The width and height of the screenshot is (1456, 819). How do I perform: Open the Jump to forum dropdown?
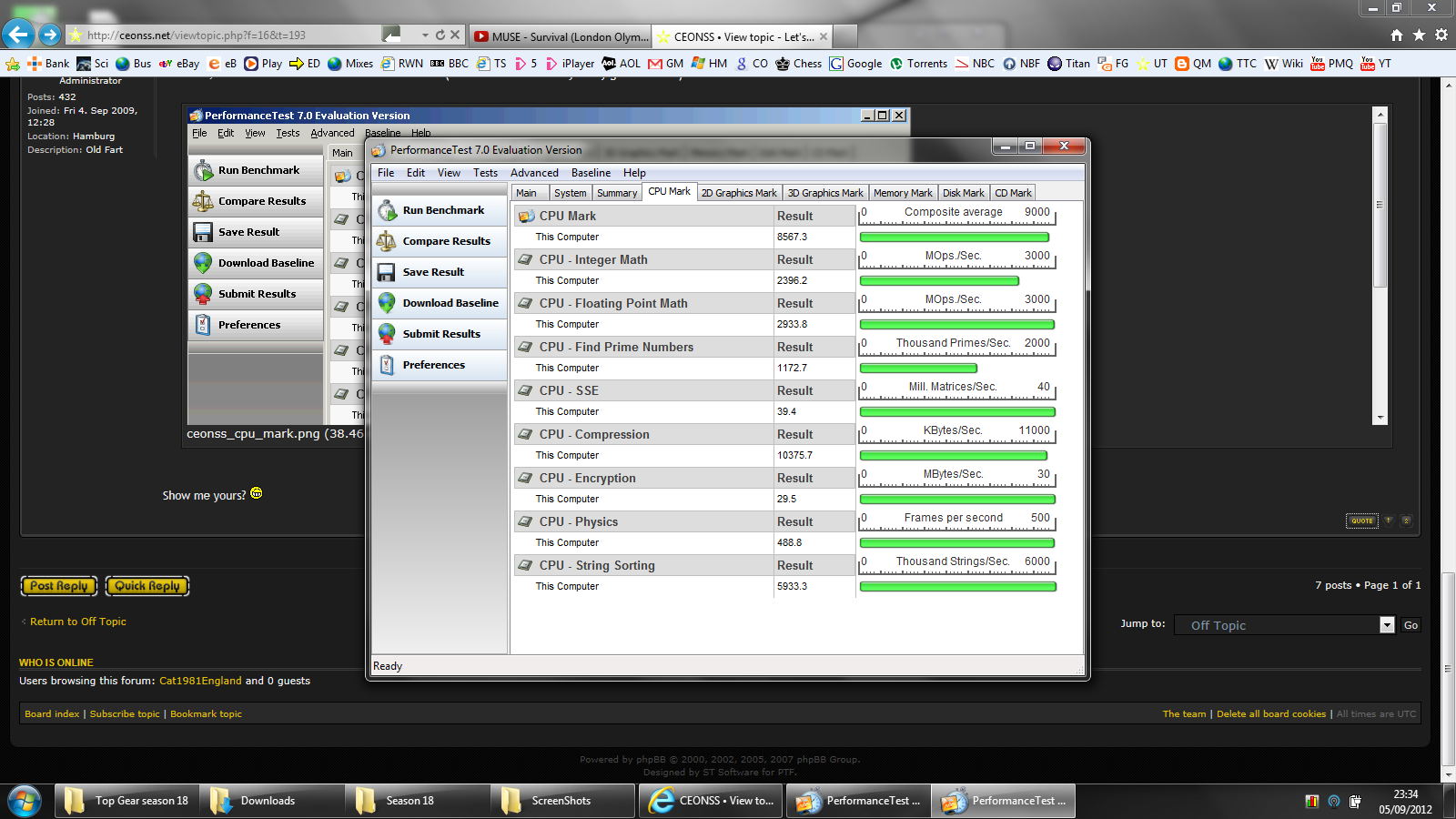(x=1386, y=625)
